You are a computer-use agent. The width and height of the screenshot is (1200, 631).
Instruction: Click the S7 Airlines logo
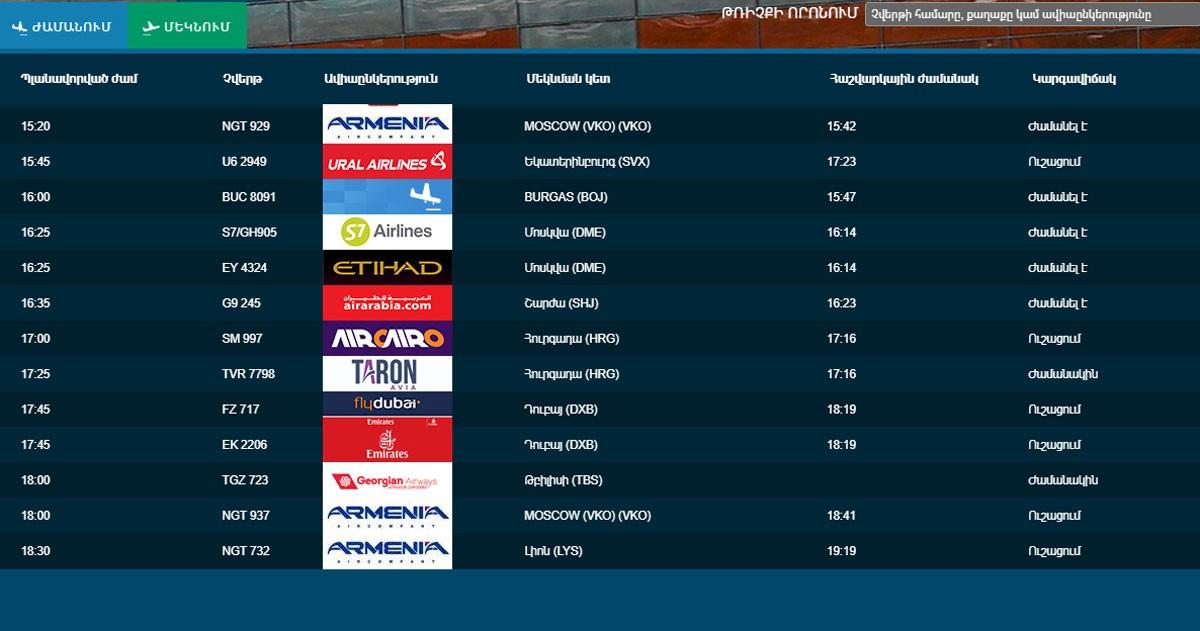coord(387,232)
